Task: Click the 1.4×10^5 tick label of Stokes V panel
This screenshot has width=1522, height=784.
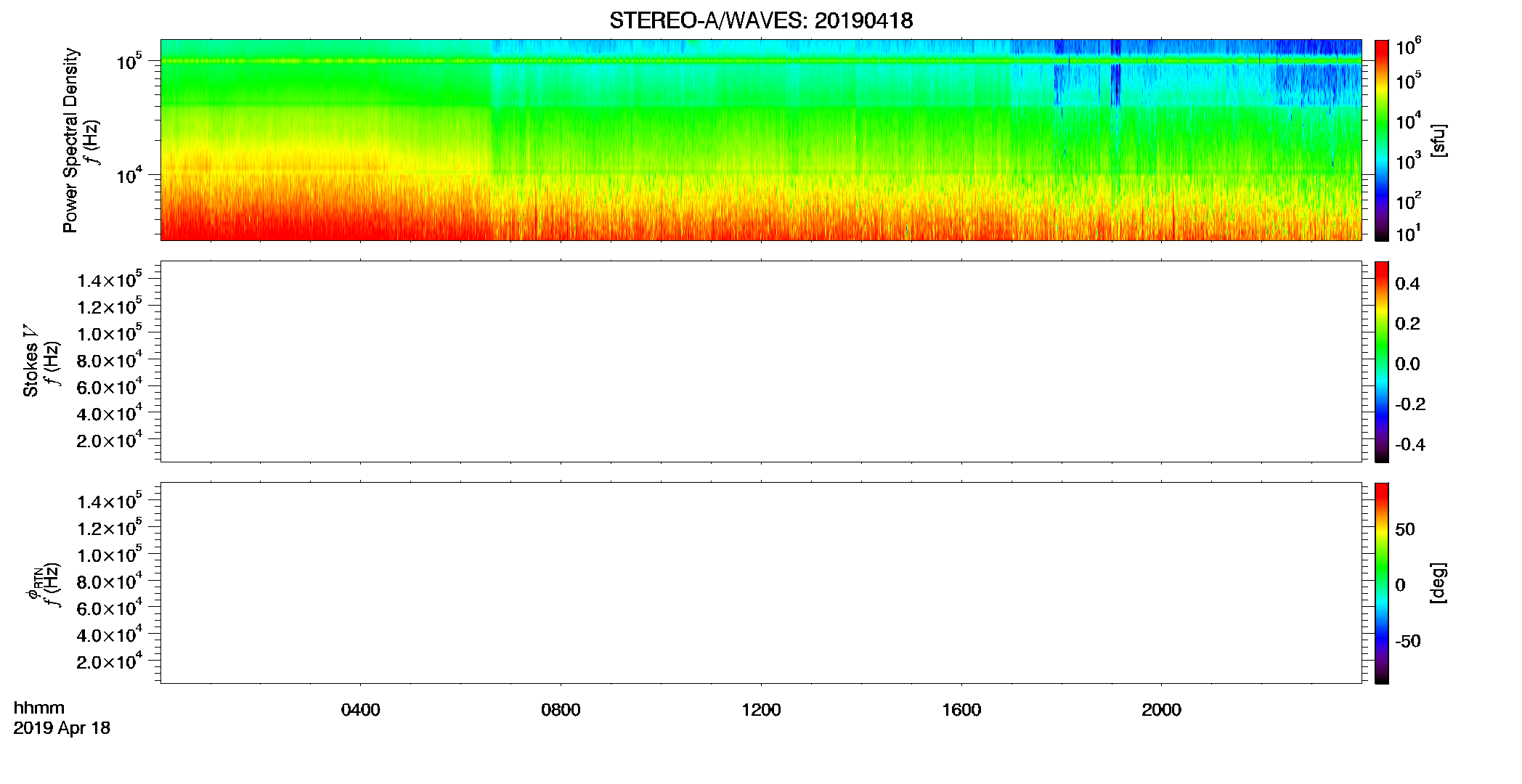Action: tap(110, 280)
